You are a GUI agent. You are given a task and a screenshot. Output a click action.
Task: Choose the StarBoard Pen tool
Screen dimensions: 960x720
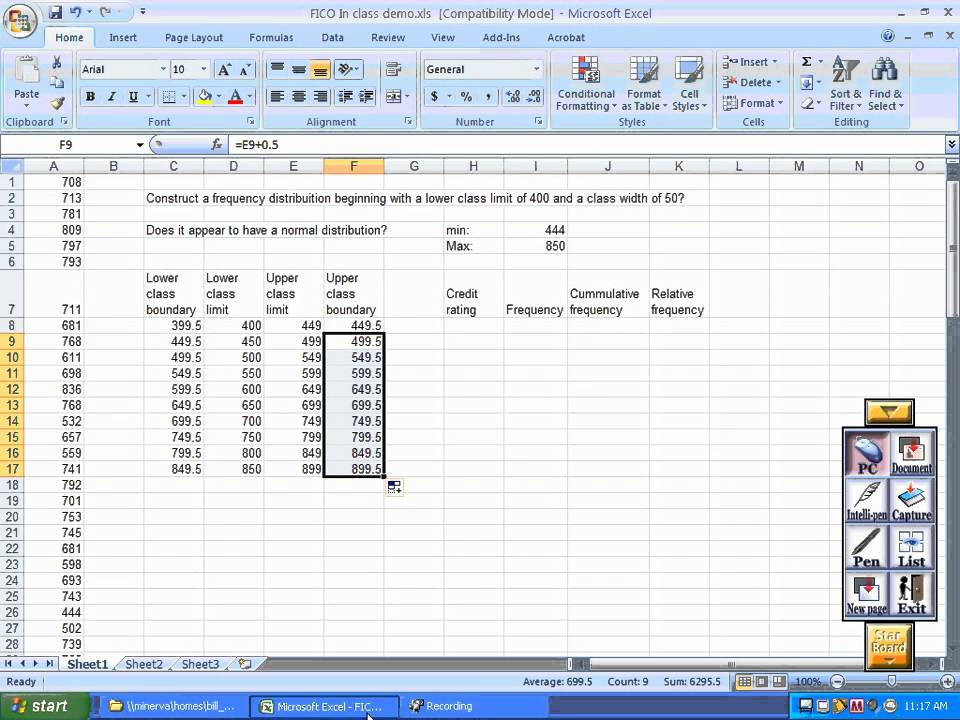[866, 547]
